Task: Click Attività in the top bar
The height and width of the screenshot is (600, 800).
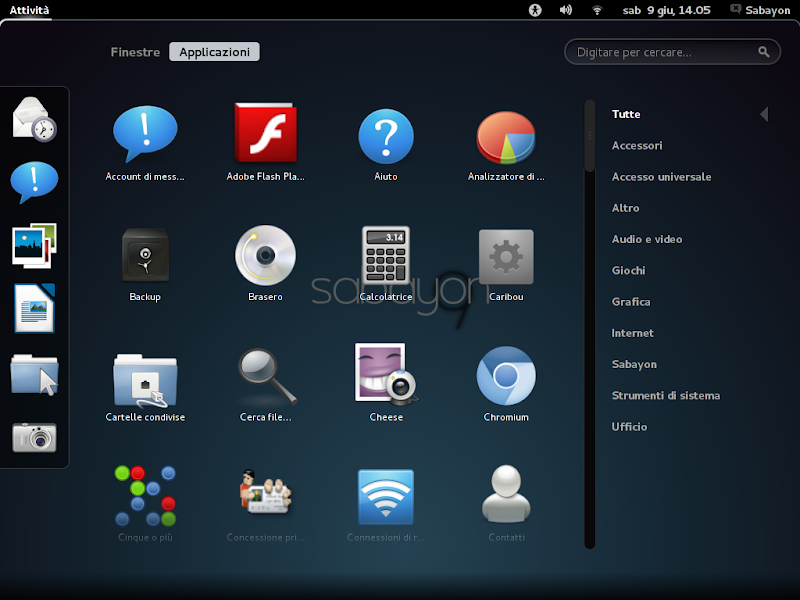Action: point(29,10)
